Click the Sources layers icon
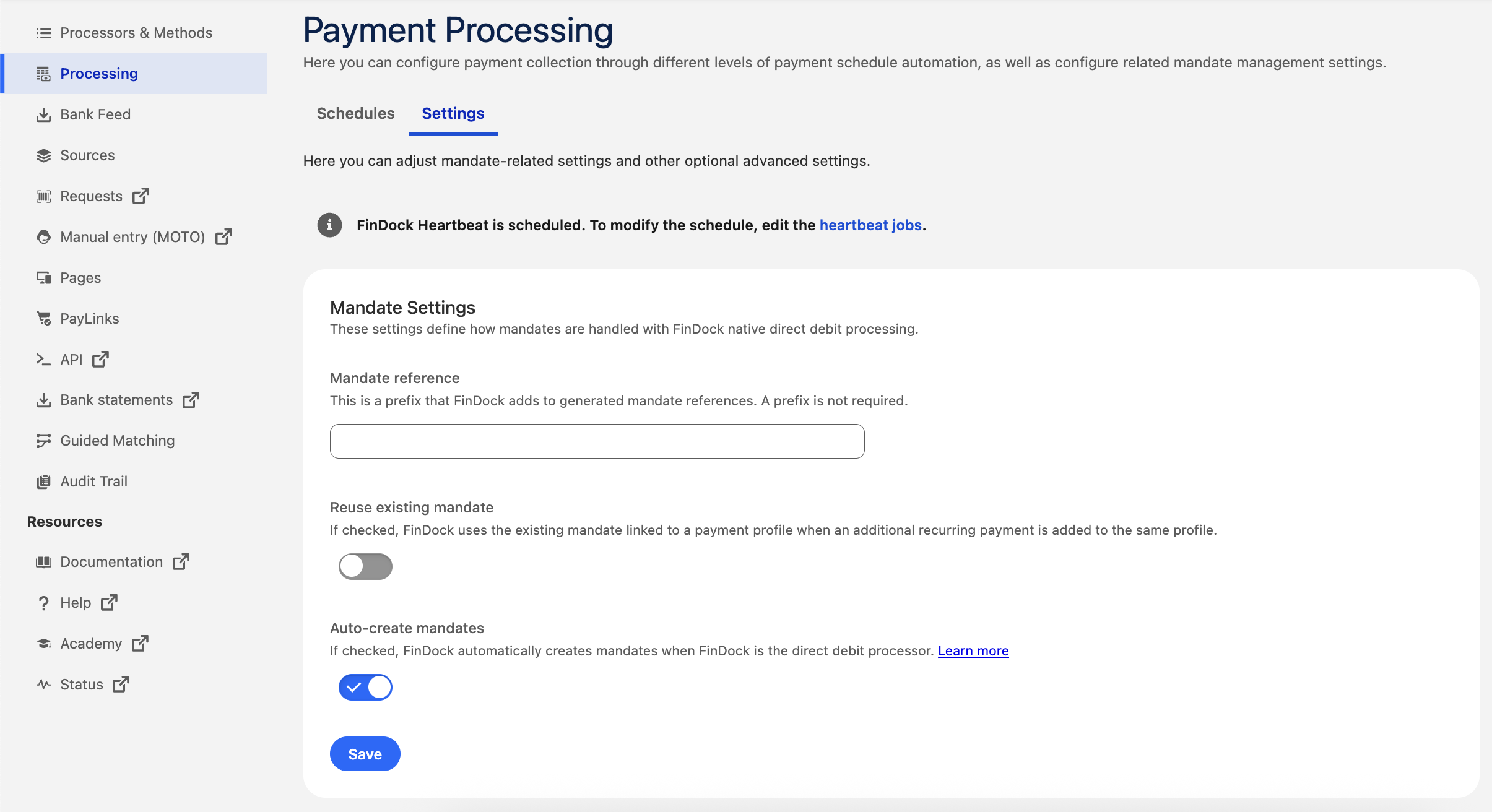This screenshot has height=812, width=1492. coord(43,156)
